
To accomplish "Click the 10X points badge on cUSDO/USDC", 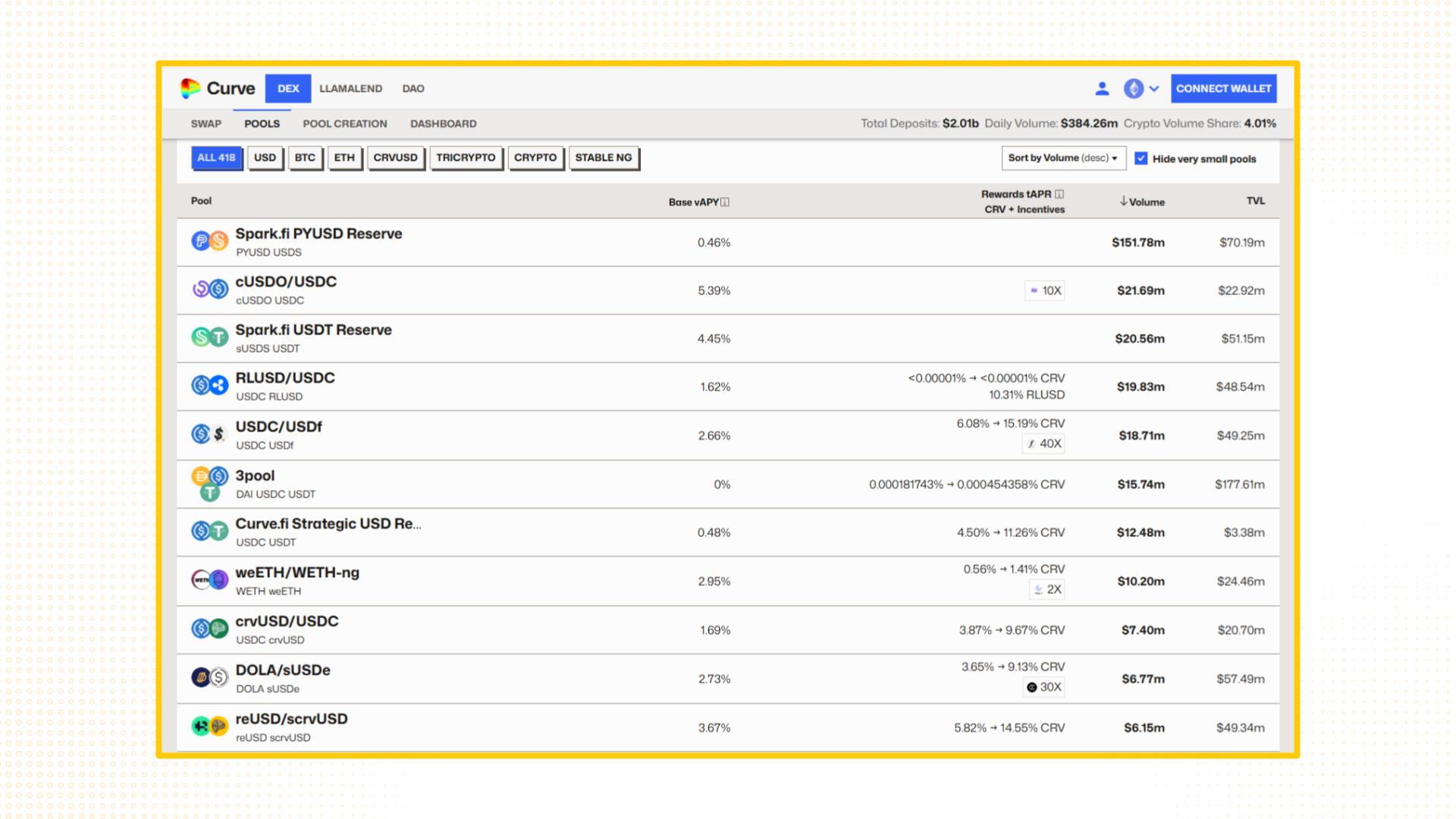I will [x=1045, y=290].
